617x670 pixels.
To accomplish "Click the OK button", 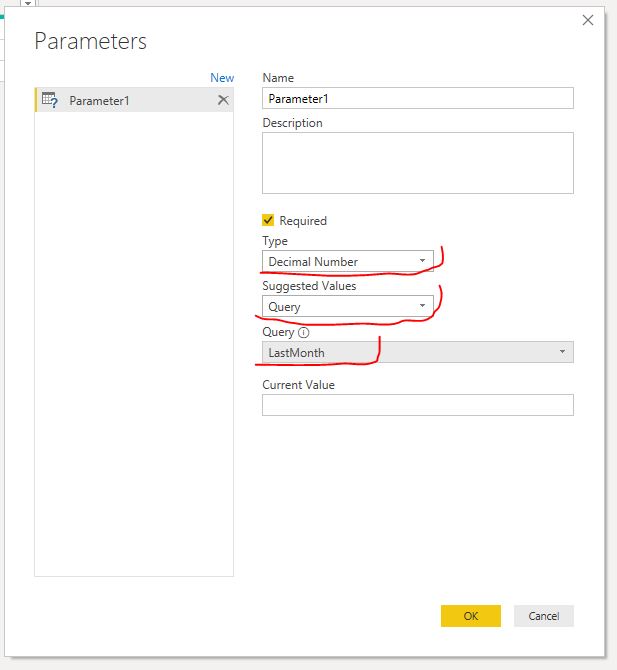I will [x=470, y=616].
